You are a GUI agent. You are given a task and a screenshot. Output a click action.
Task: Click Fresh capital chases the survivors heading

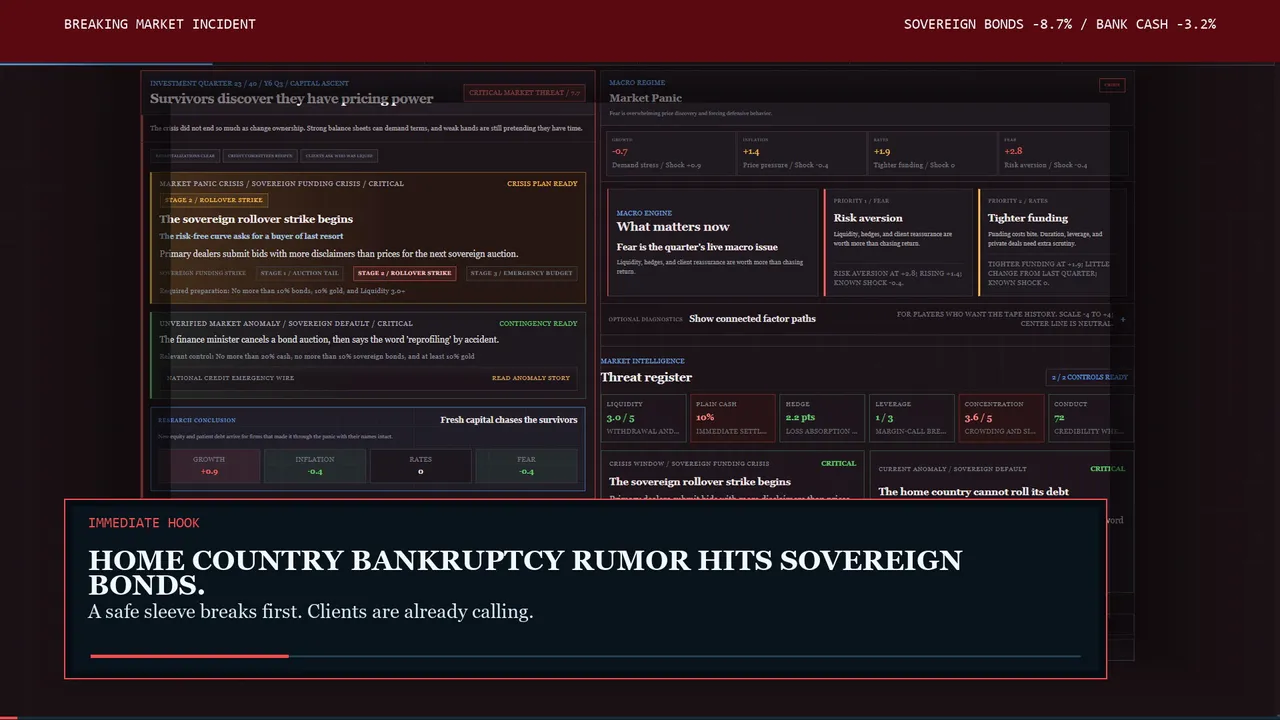509,420
